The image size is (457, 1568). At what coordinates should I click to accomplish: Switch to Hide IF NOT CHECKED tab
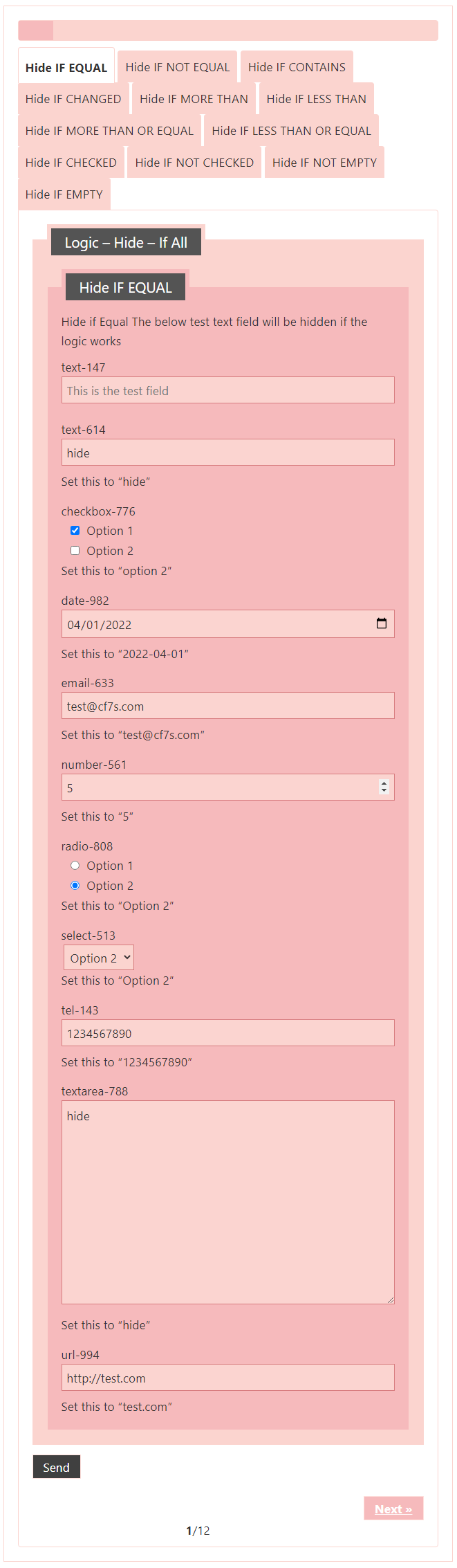194,163
